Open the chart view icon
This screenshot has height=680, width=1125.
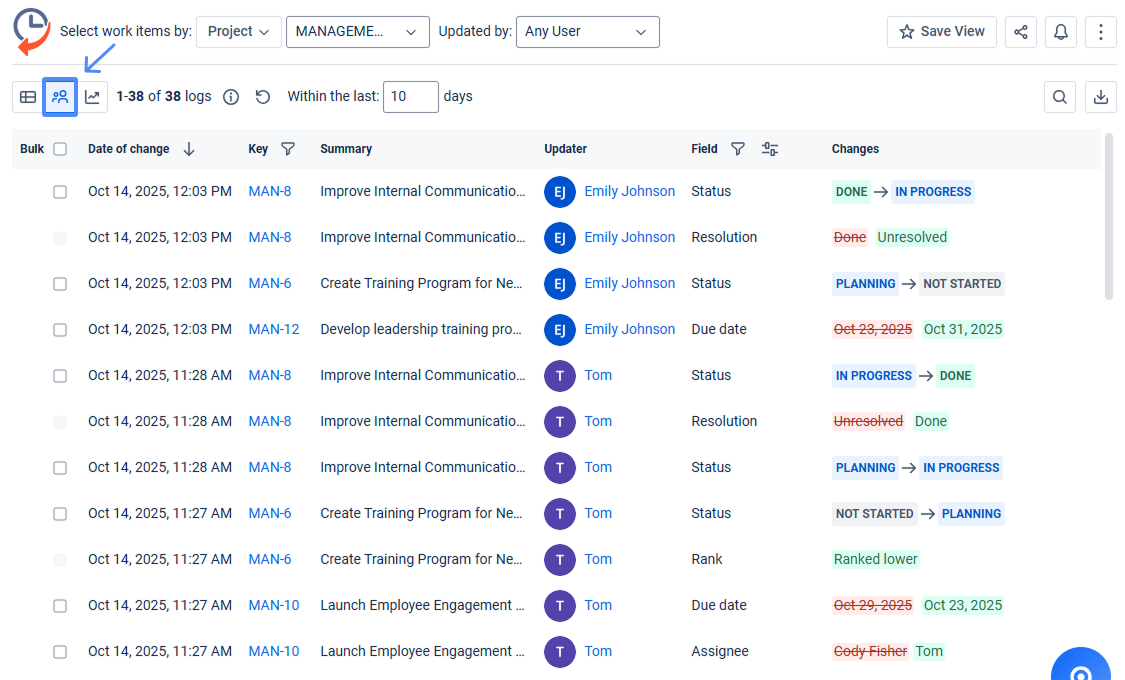pyautogui.click(x=93, y=97)
